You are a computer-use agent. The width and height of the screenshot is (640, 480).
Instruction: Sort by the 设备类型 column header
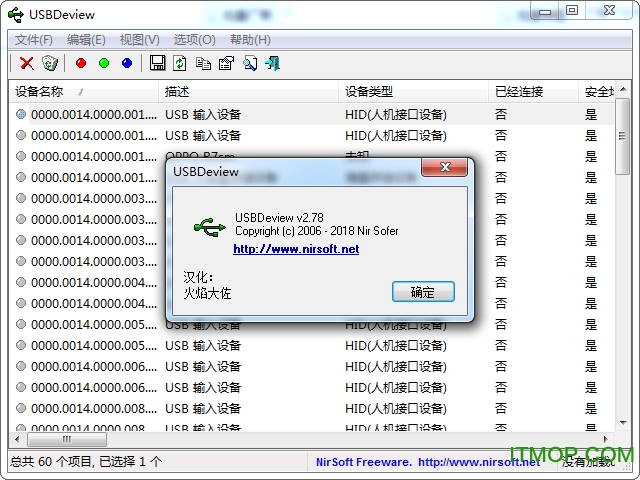coord(413,91)
